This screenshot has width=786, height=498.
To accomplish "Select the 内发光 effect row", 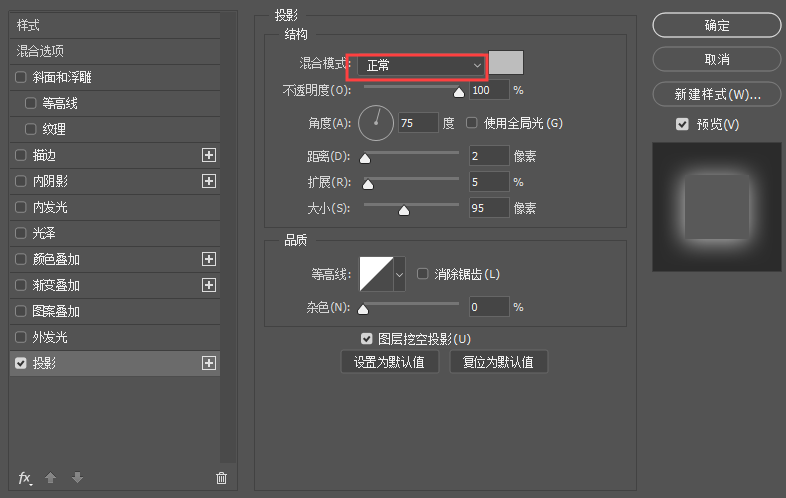I will coord(115,207).
